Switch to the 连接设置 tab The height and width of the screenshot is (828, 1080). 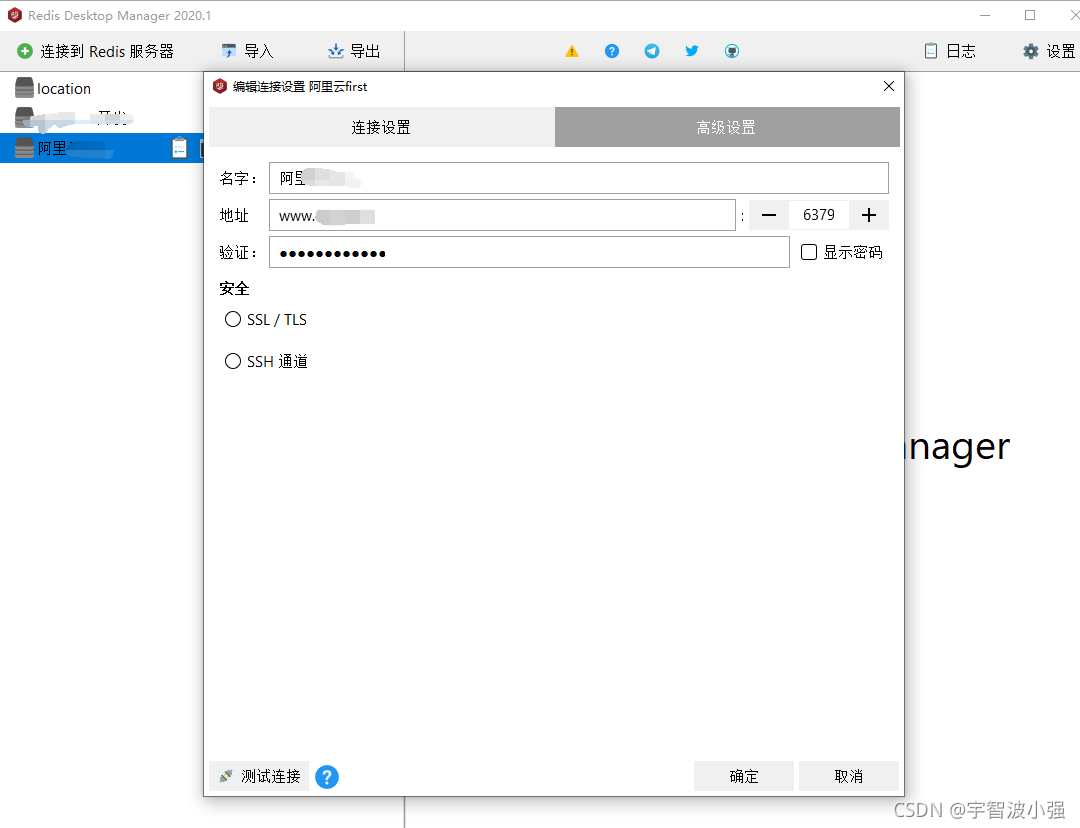point(381,127)
